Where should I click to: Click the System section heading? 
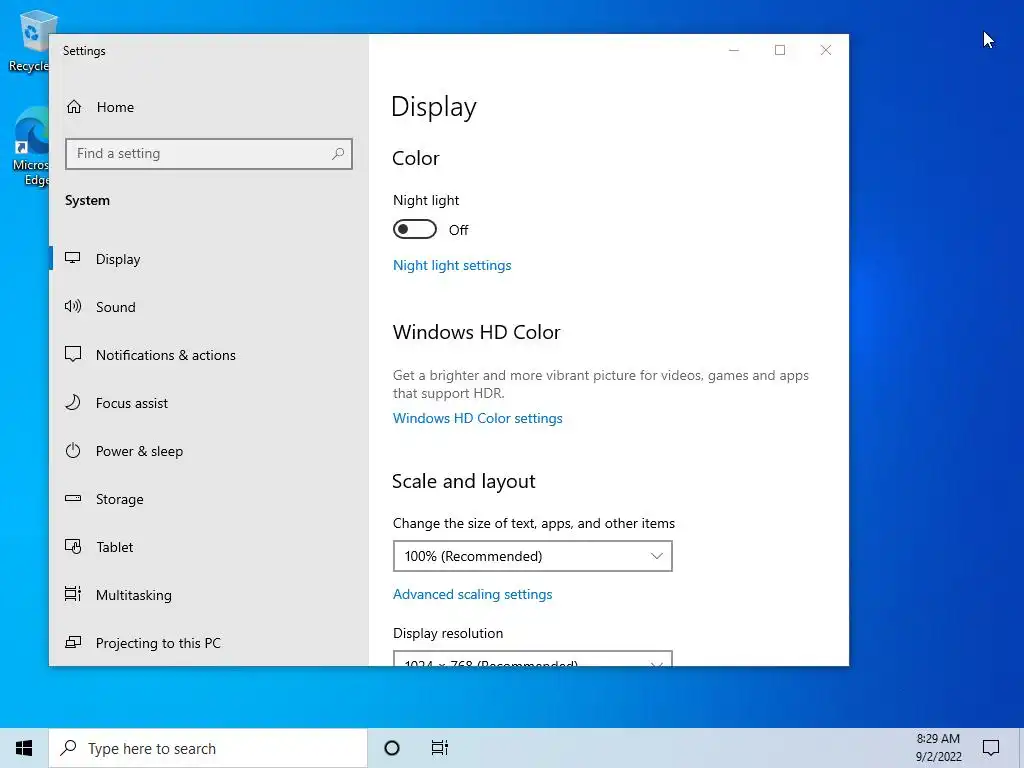point(88,200)
